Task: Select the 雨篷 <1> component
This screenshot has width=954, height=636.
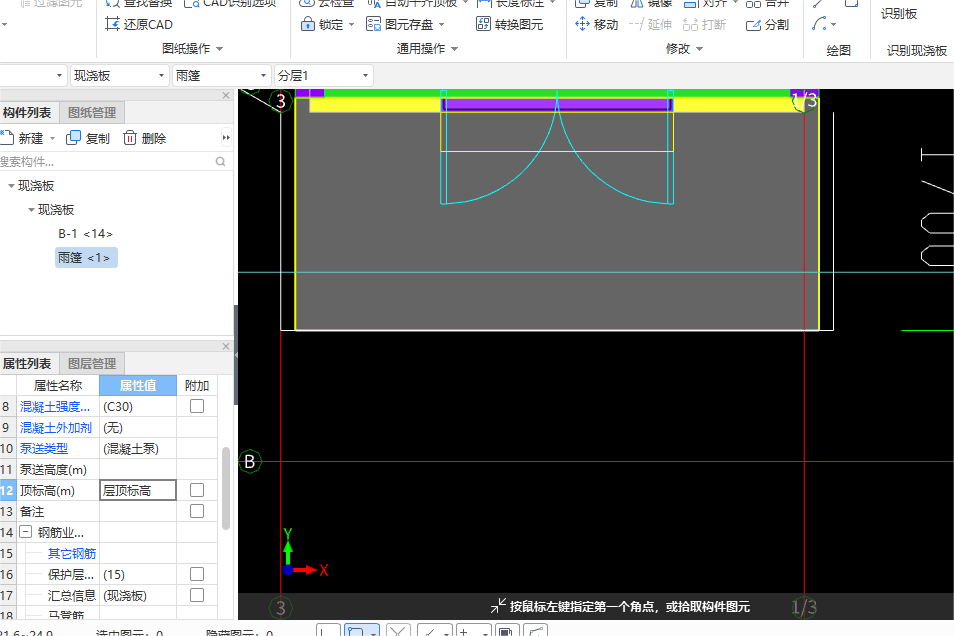Action: pyautogui.click(x=86, y=257)
